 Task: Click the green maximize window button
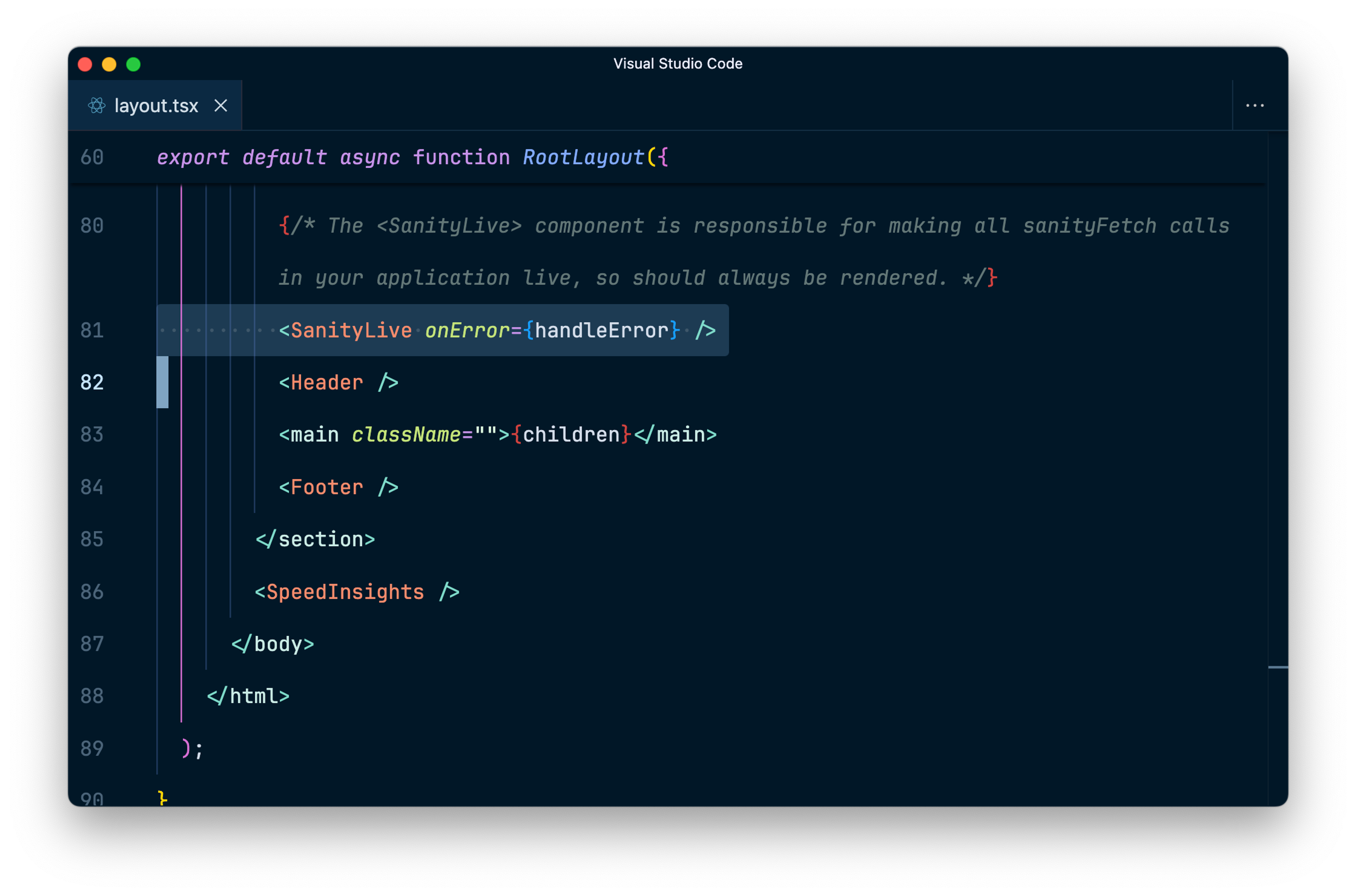pos(133,64)
